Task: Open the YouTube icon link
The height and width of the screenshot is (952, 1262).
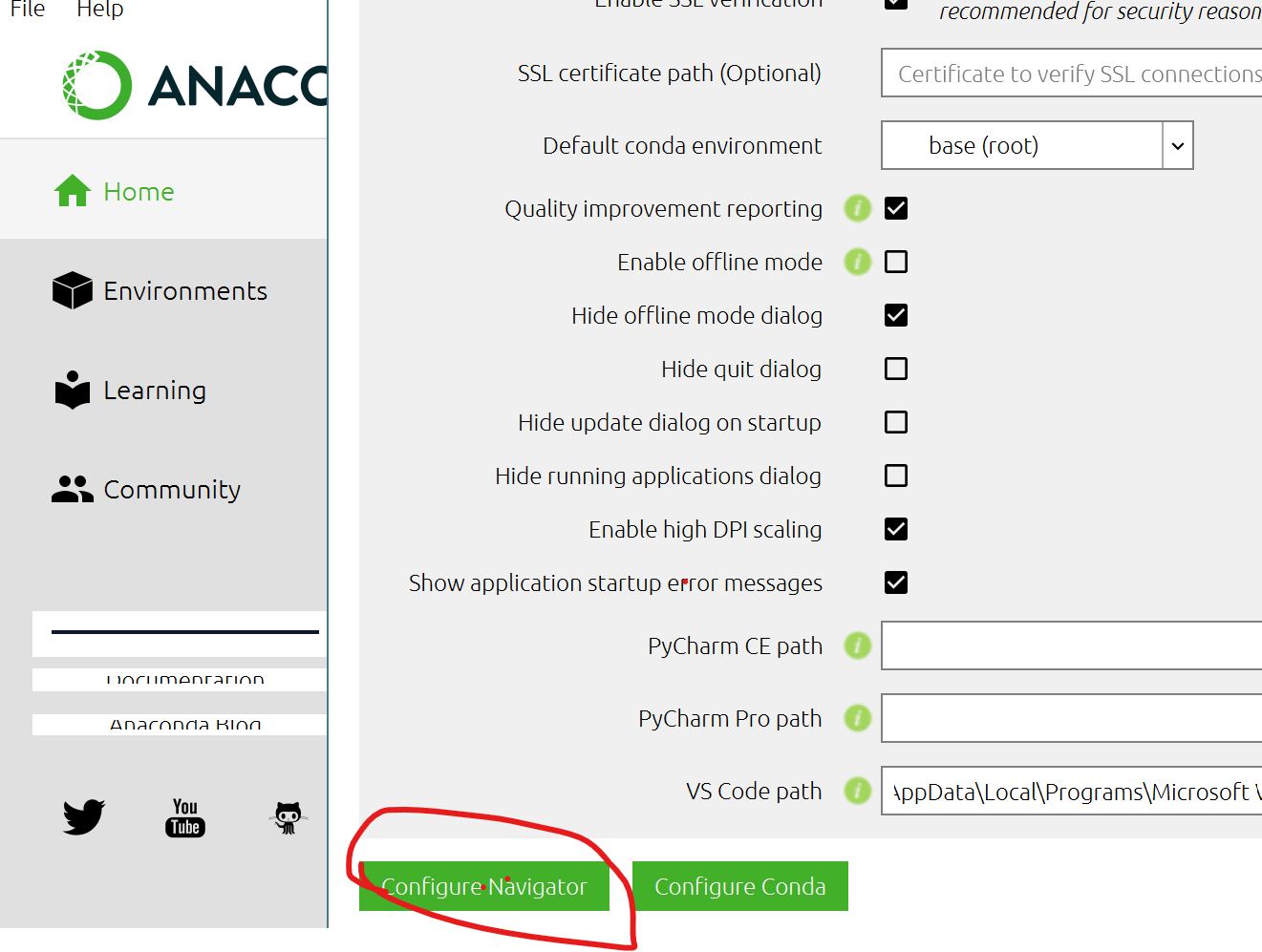Action: (x=185, y=817)
